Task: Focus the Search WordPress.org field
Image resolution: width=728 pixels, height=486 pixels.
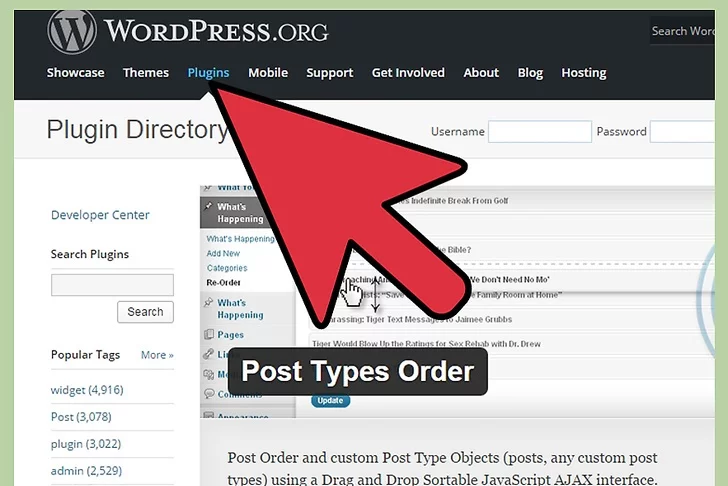Action: pos(688,31)
